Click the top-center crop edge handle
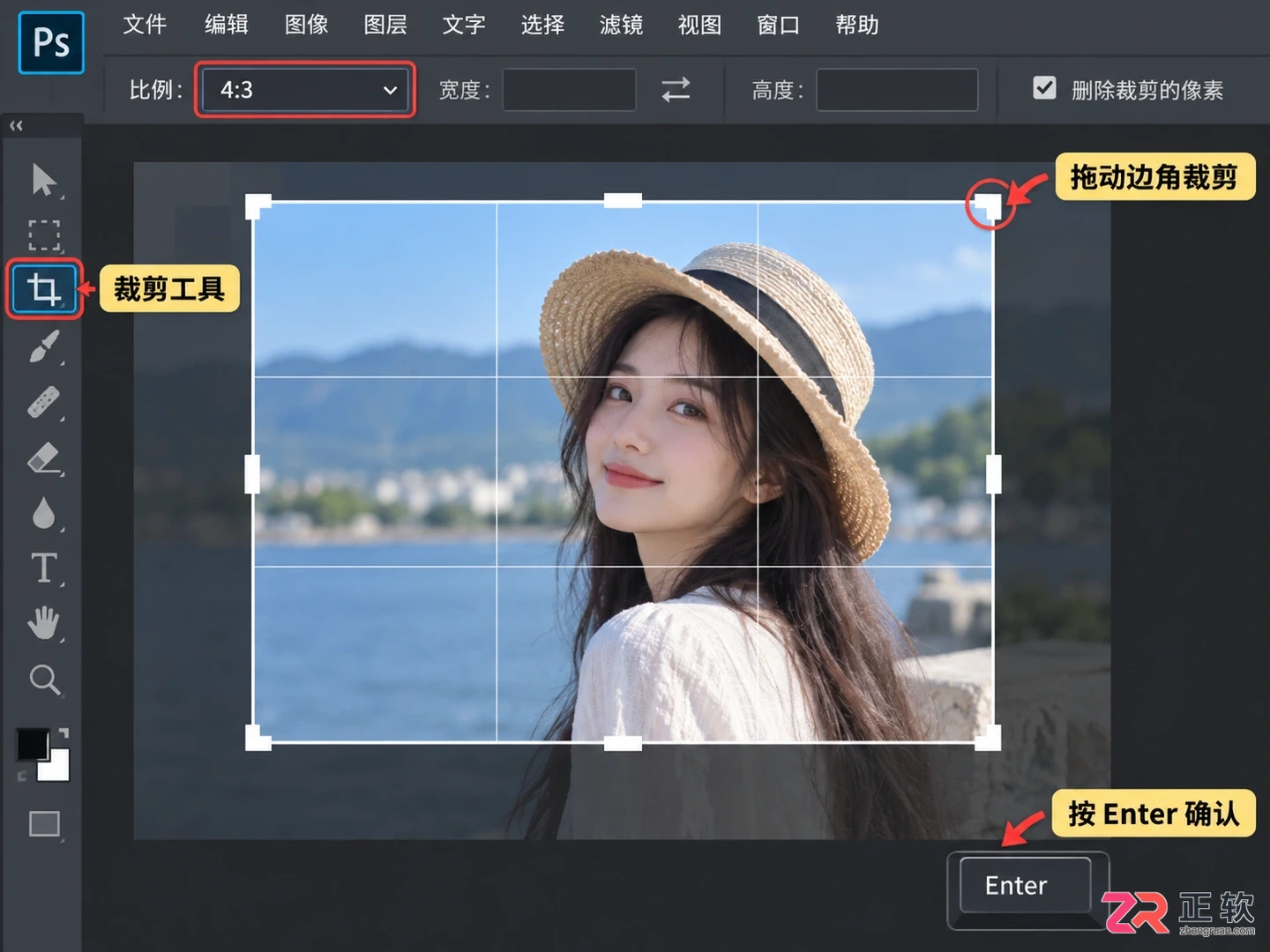Viewport: 1270px width, 952px height. [623, 200]
